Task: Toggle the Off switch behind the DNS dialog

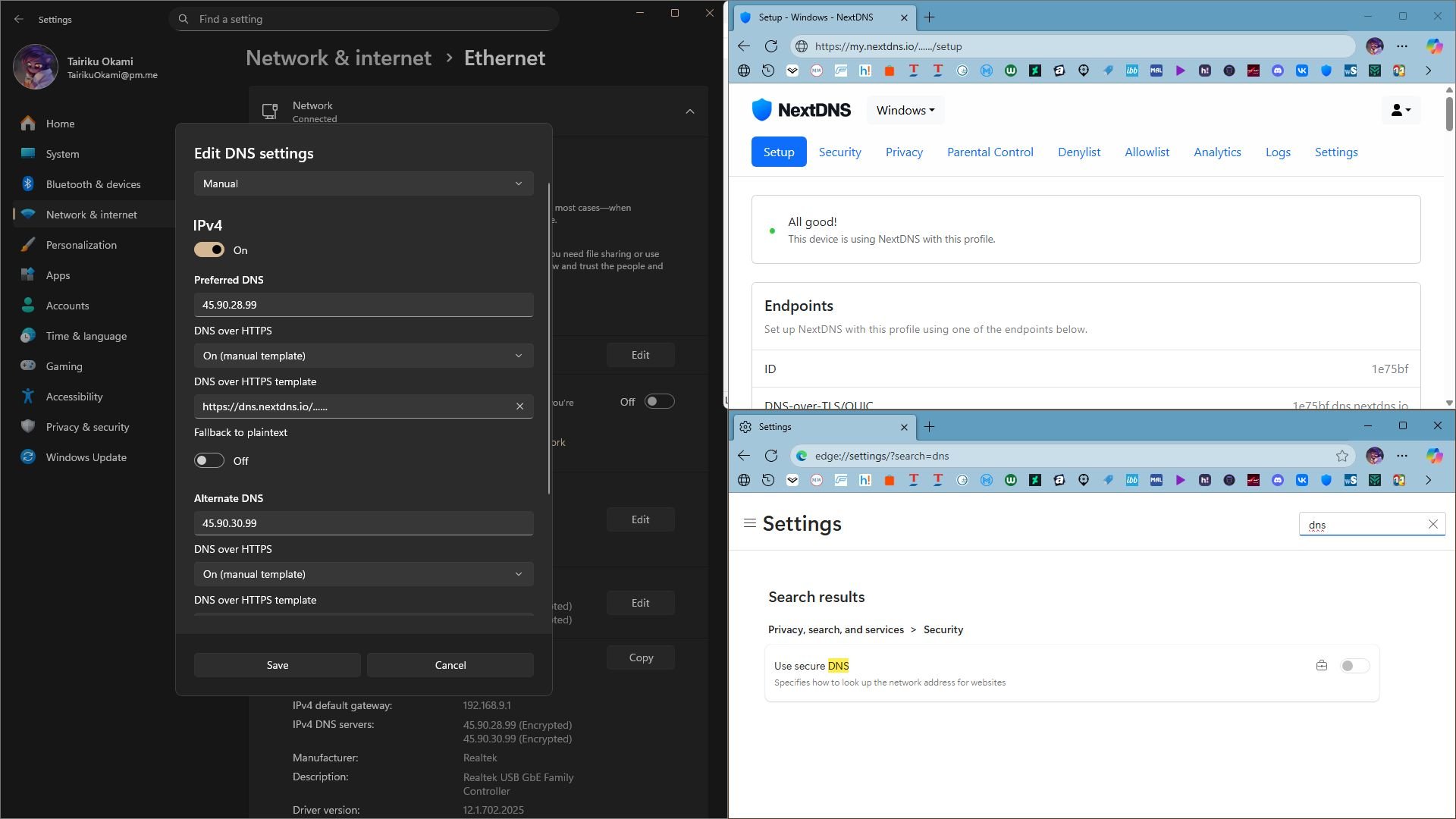Action: pyautogui.click(x=659, y=402)
